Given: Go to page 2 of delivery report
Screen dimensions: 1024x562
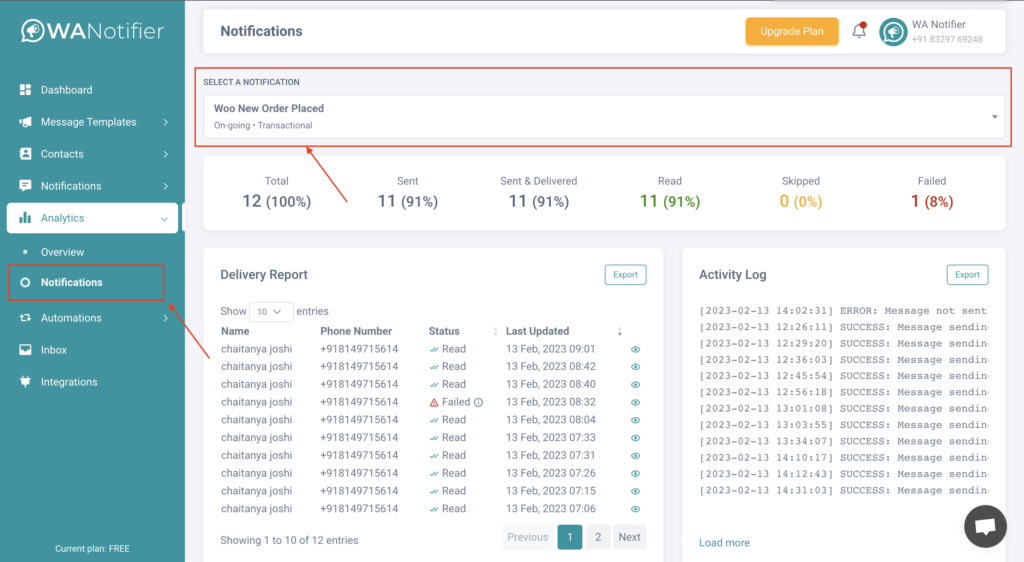Looking at the screenshot, I should pyautogui.click(x=598, y=537).
